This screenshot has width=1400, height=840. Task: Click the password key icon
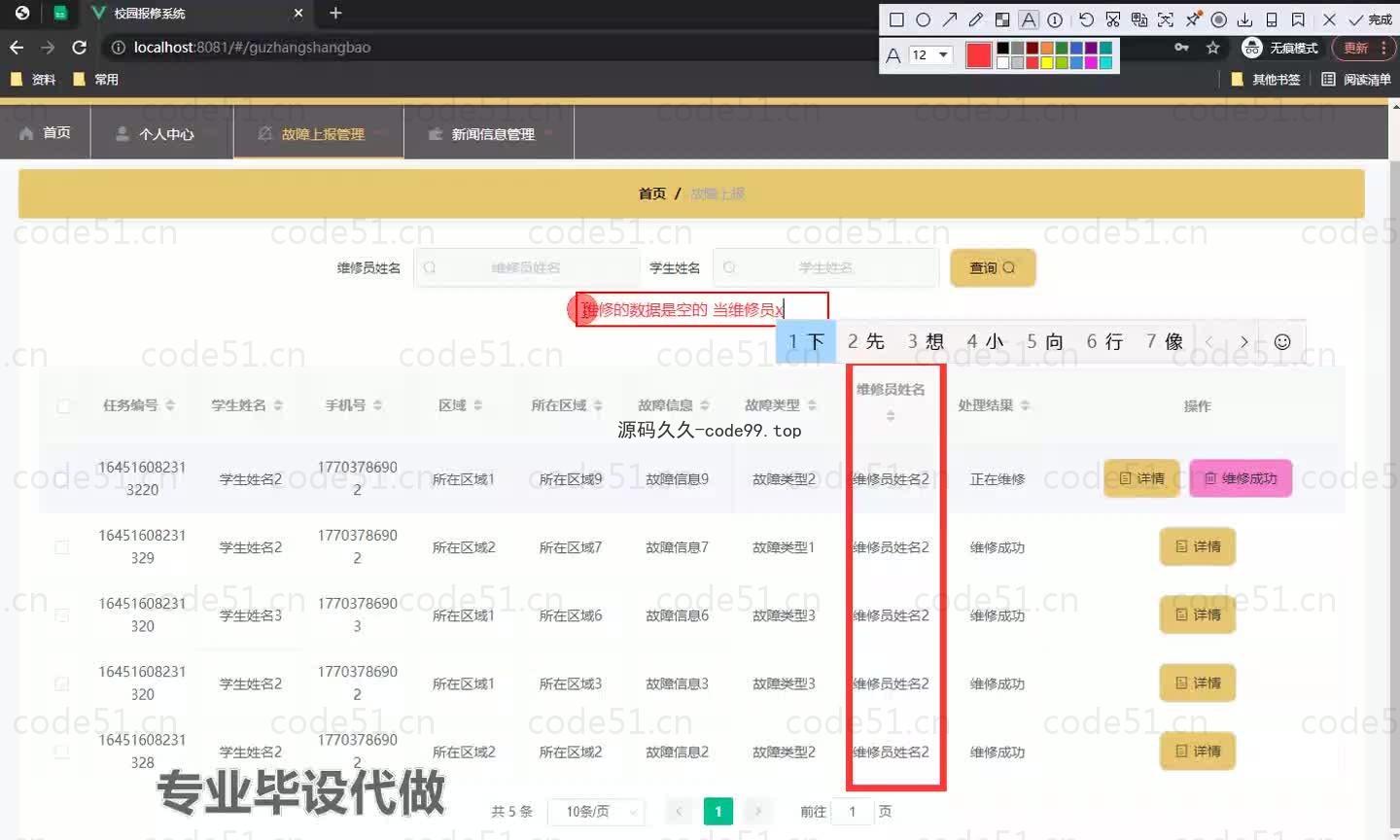[x=1181, y=47]
